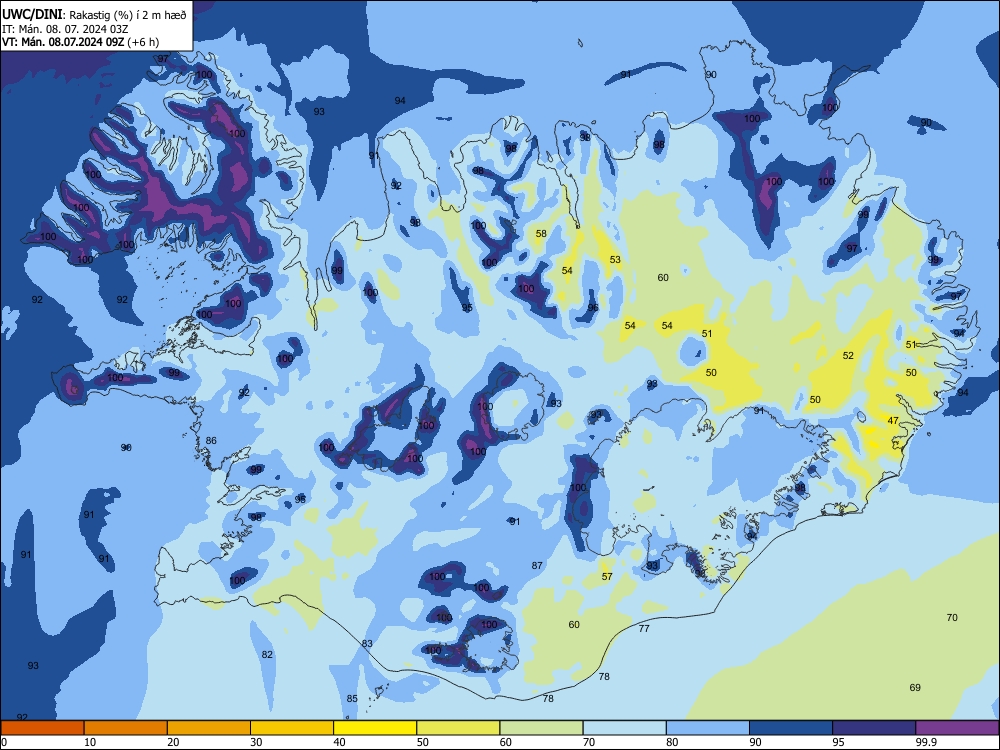Click the humidity value 85 on the map
This screenshot has width=1000, height=750.
[352, 699]
